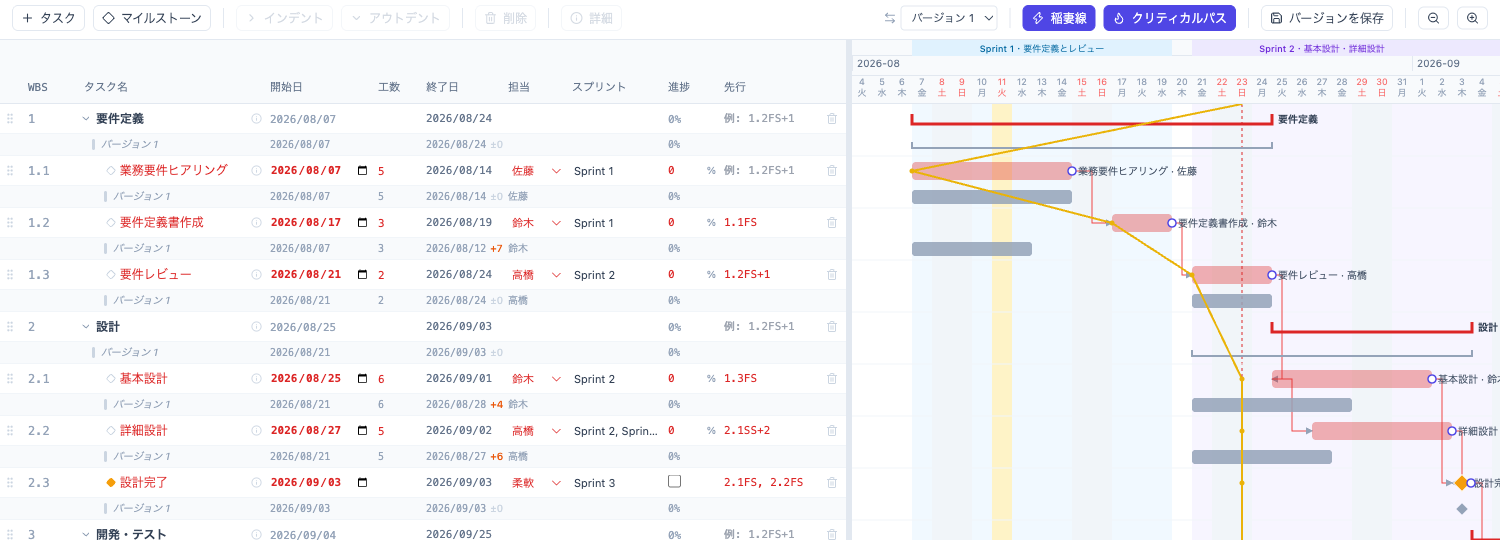Grab the drag handle of row 2.3
The height and width of the screenshot is (540, 1500).
click(x=10, y=483)
